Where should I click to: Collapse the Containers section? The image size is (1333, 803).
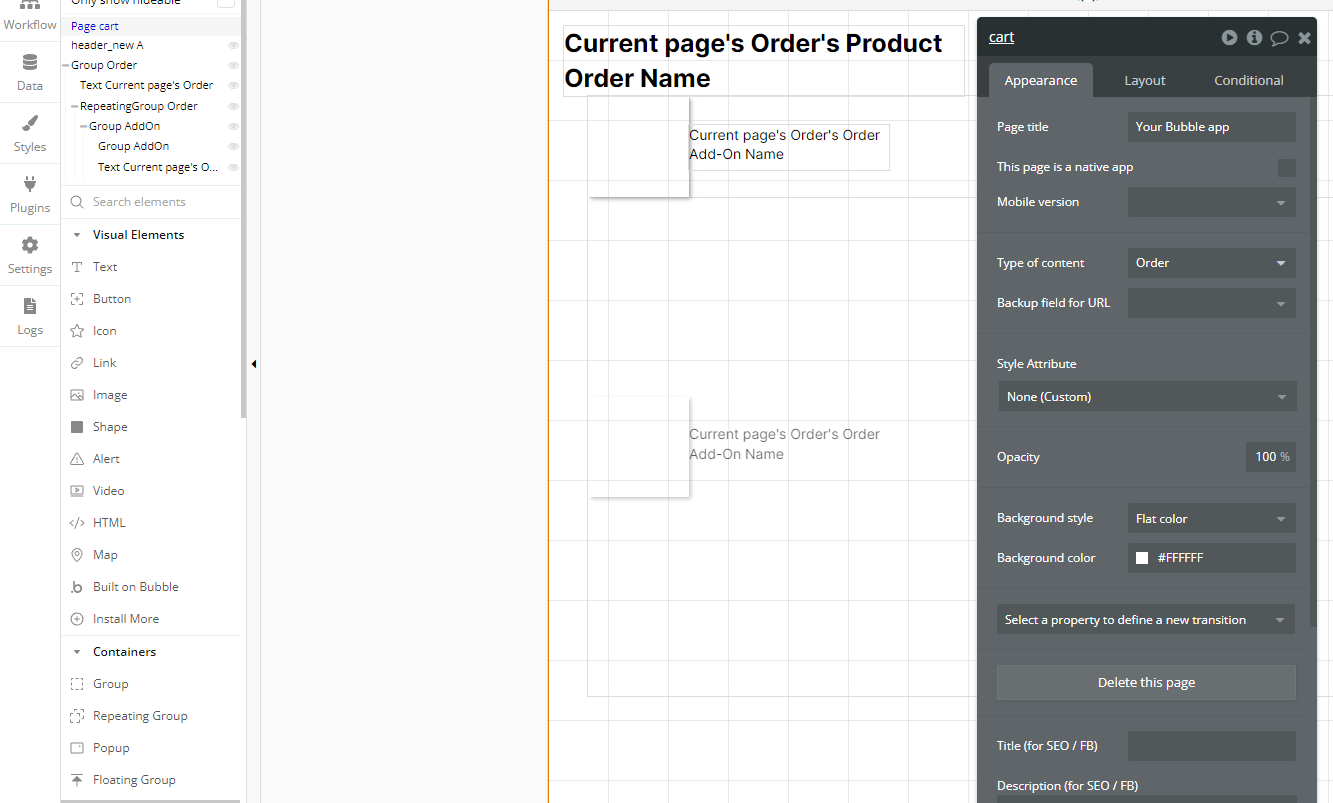77,652
